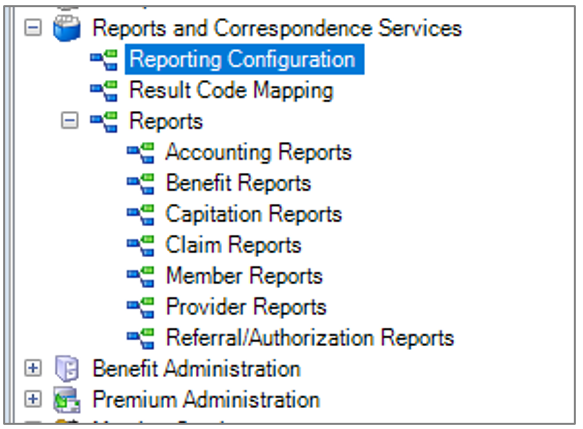Click the Benefit Administration cabinet icon
Screen dimensions: 583x429
click(x=67, y=368)
